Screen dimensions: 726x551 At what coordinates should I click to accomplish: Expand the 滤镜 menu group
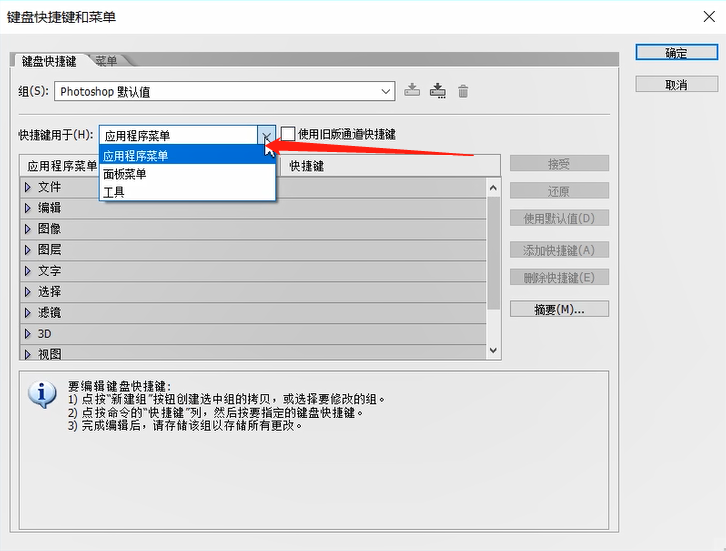28,313
